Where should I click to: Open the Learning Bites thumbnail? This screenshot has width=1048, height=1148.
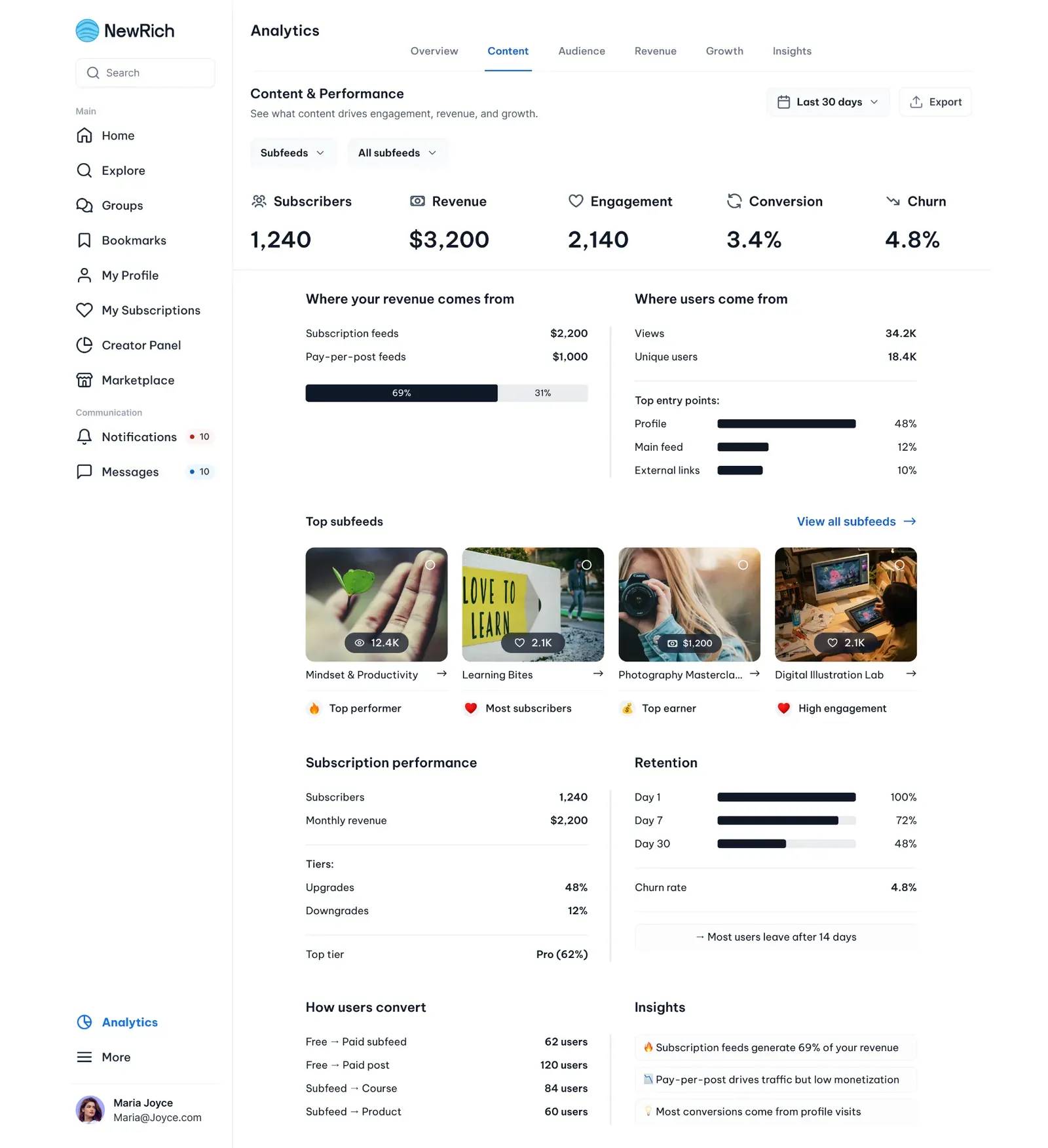[x=533, y=604]
